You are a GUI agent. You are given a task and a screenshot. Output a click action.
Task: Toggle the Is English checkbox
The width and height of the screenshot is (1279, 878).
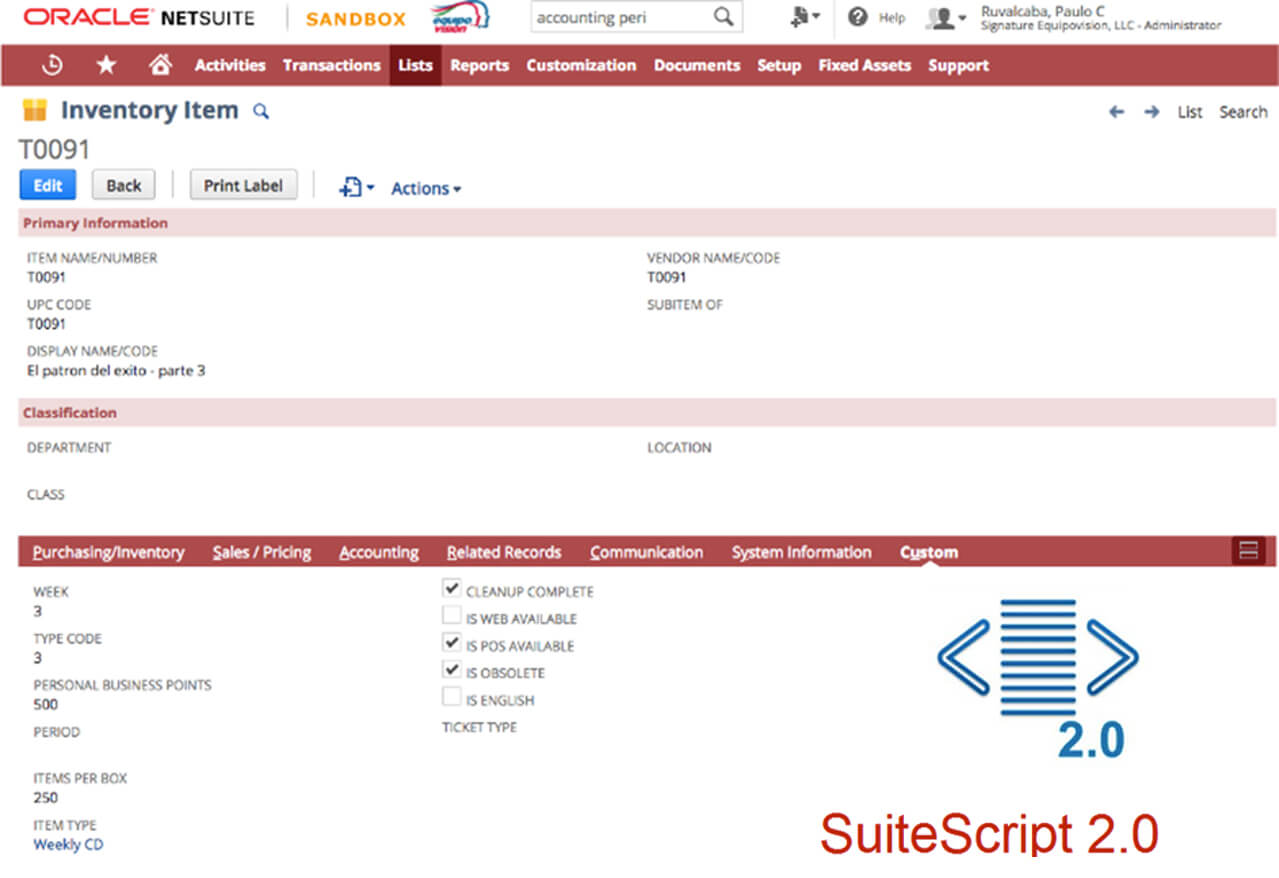452,697
